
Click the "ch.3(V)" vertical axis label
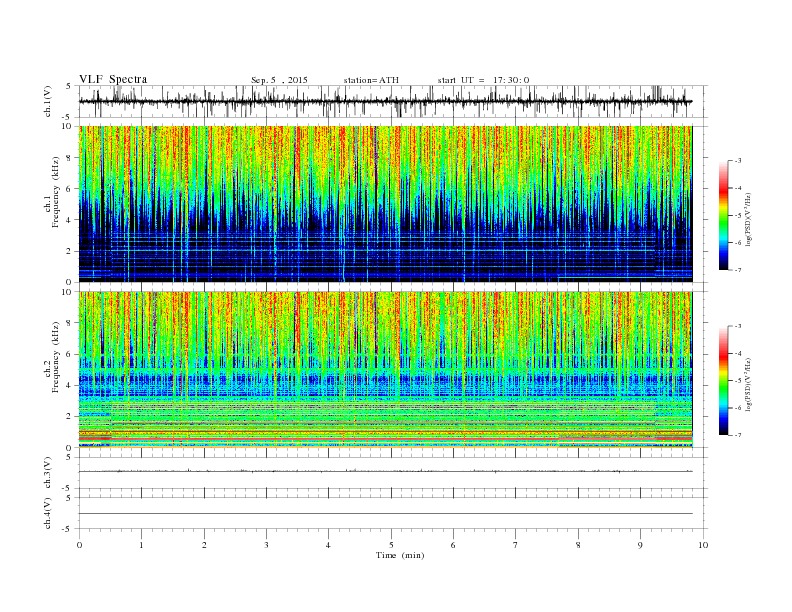click(x=48, y=473)
